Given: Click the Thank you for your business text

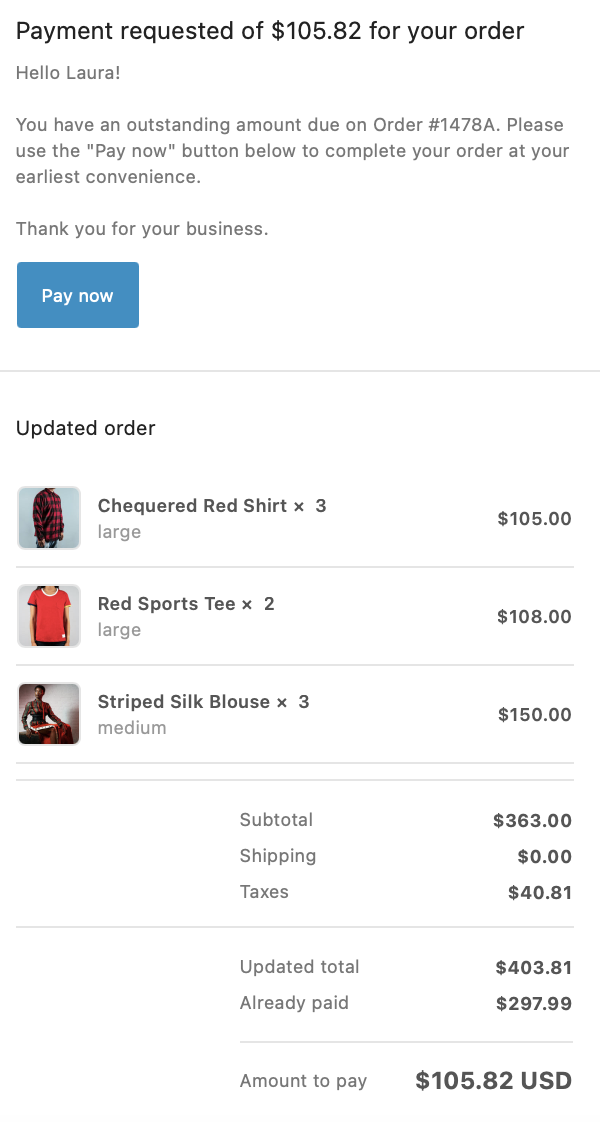Looking at the screenshot, I should 142,229.
